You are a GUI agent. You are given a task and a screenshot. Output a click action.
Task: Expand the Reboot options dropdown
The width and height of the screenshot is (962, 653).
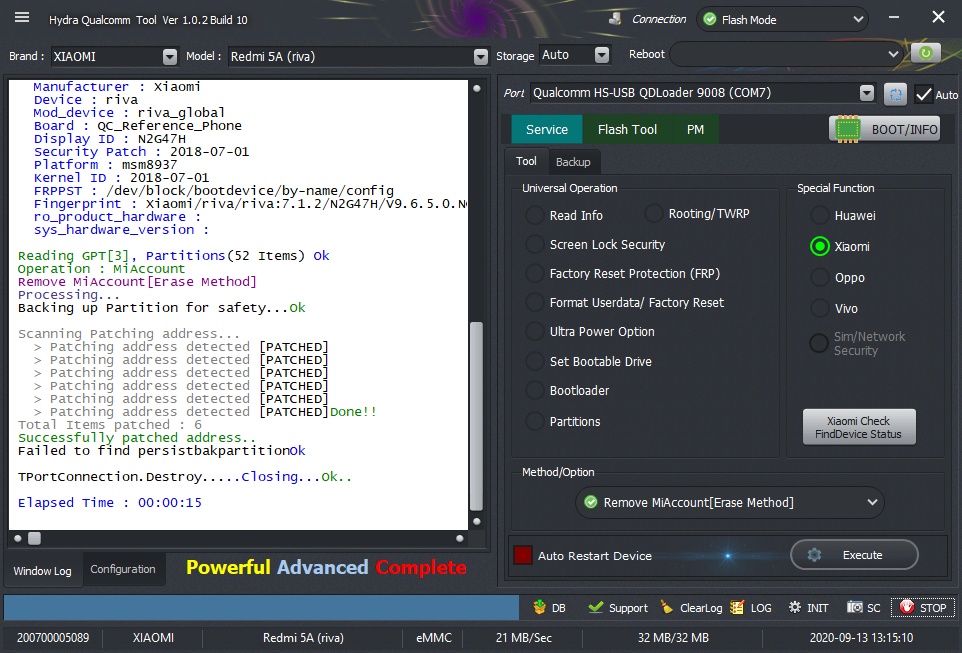coord(893,54)
